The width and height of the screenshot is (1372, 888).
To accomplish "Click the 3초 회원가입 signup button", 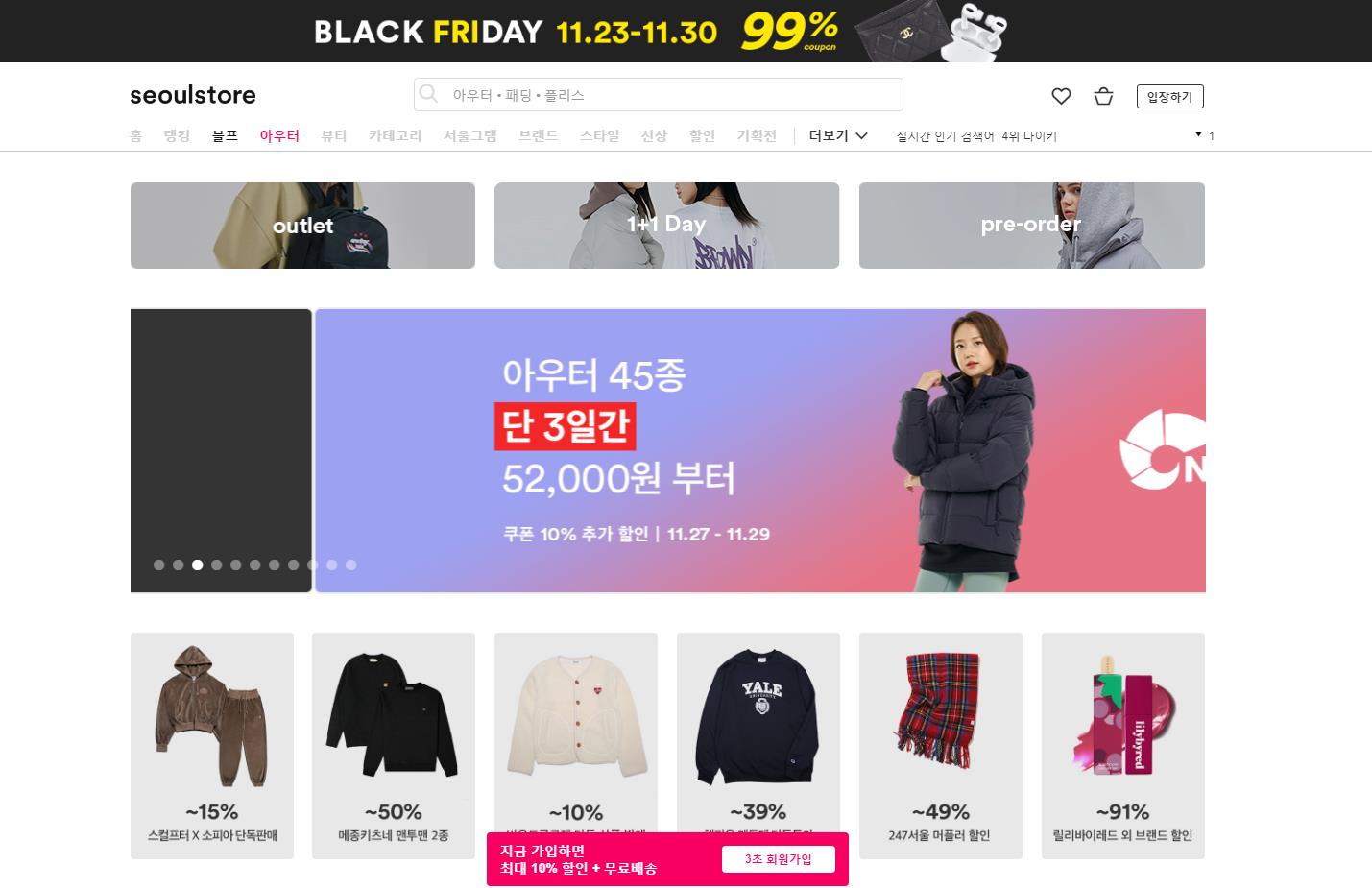I will click(x=778, y=859).
